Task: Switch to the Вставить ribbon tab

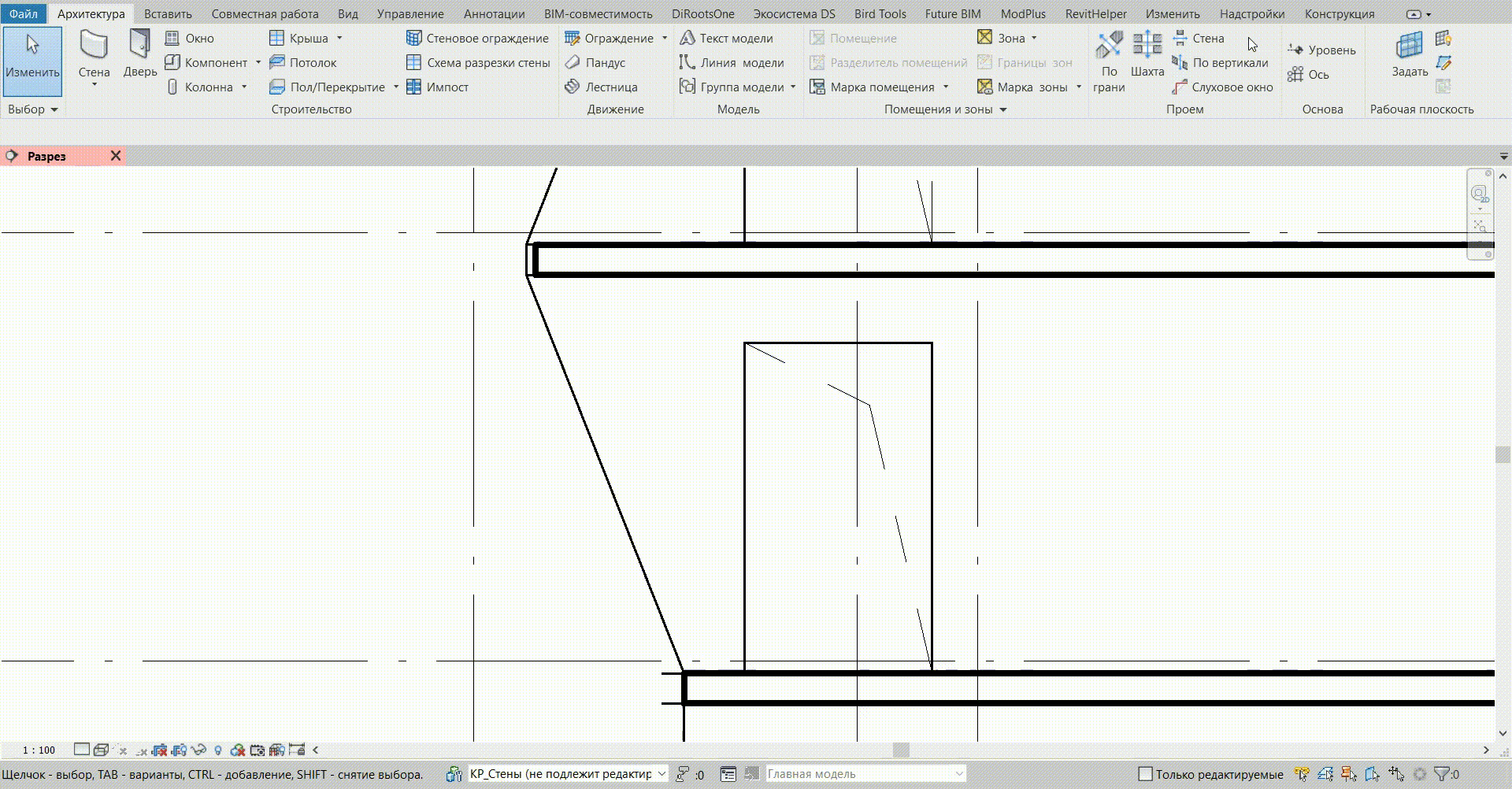Action: (x=168, y=13)
